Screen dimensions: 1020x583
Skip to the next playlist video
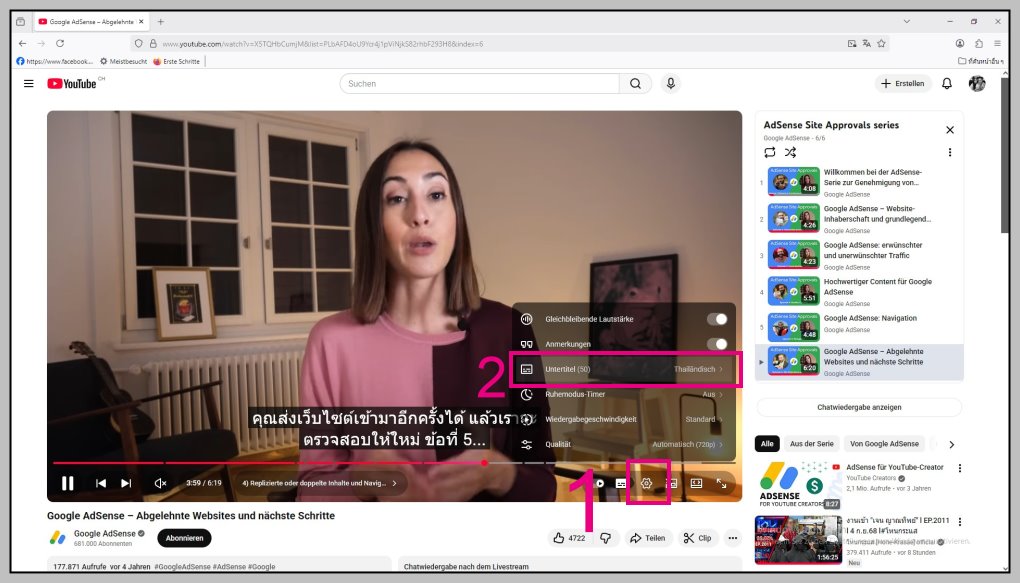(x=126, y=483)
